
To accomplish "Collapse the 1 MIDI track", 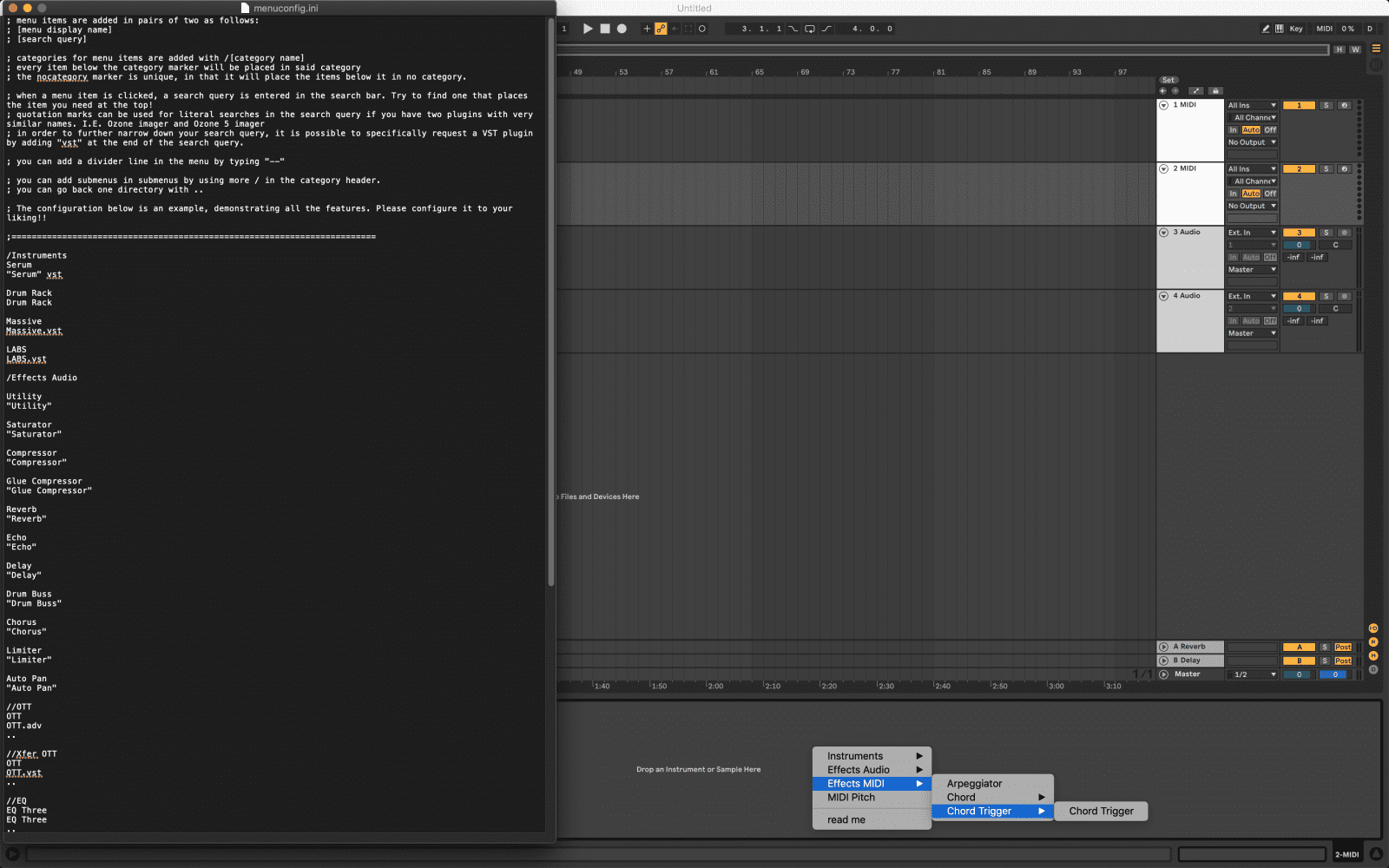I will point(1163,105).
